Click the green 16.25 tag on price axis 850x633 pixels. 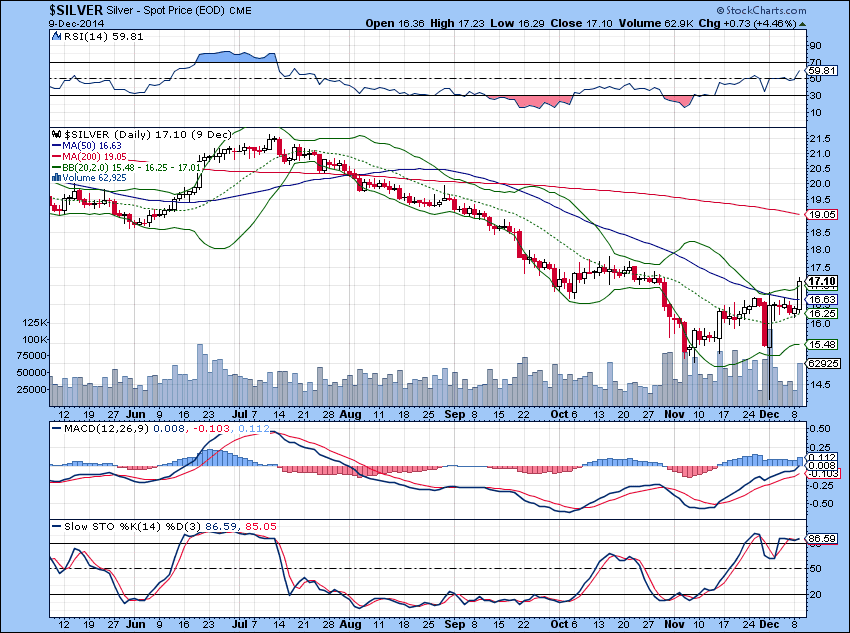click(x=822, y=313)
